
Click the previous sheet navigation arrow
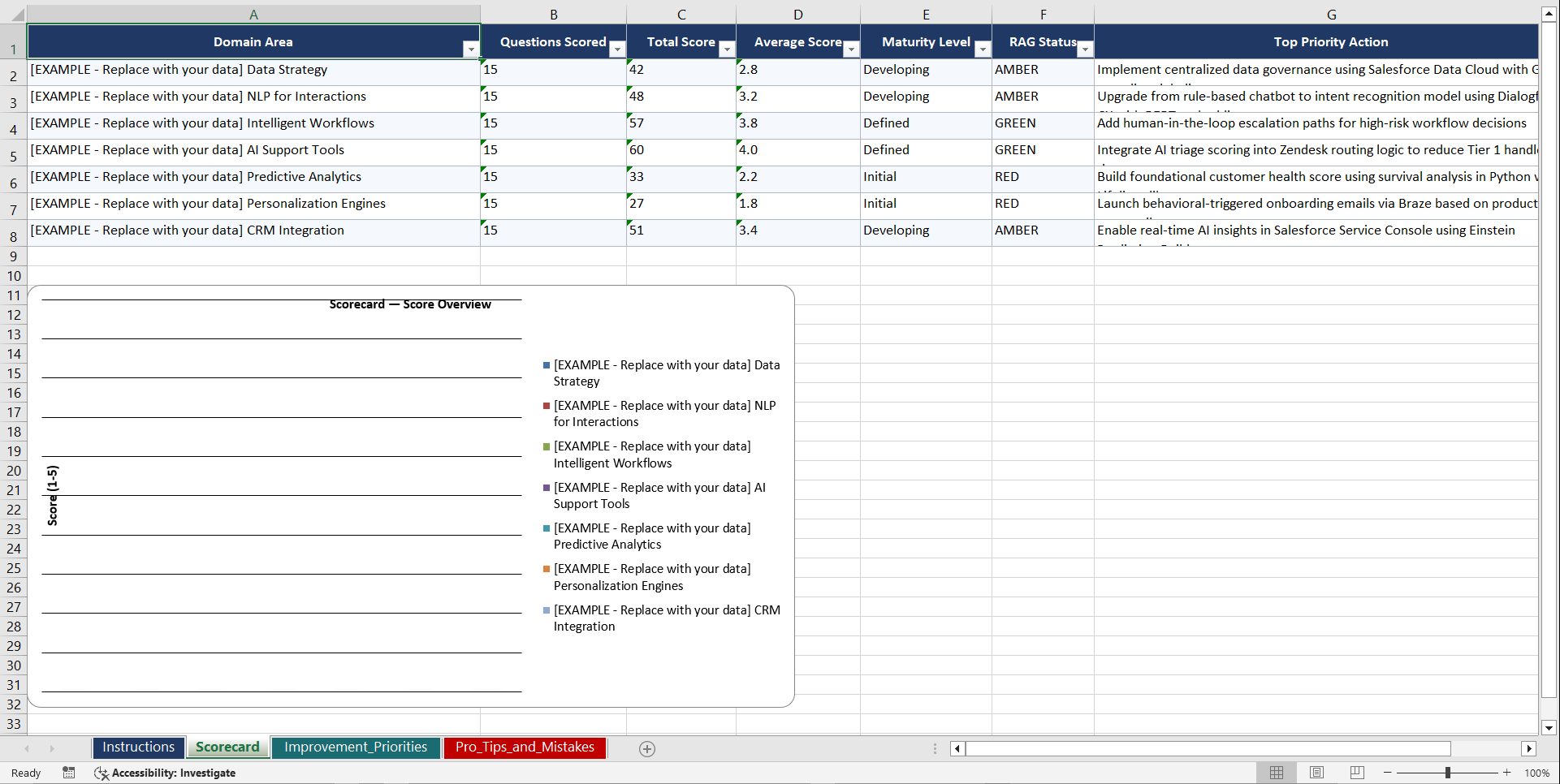click(x=27, y=748)
